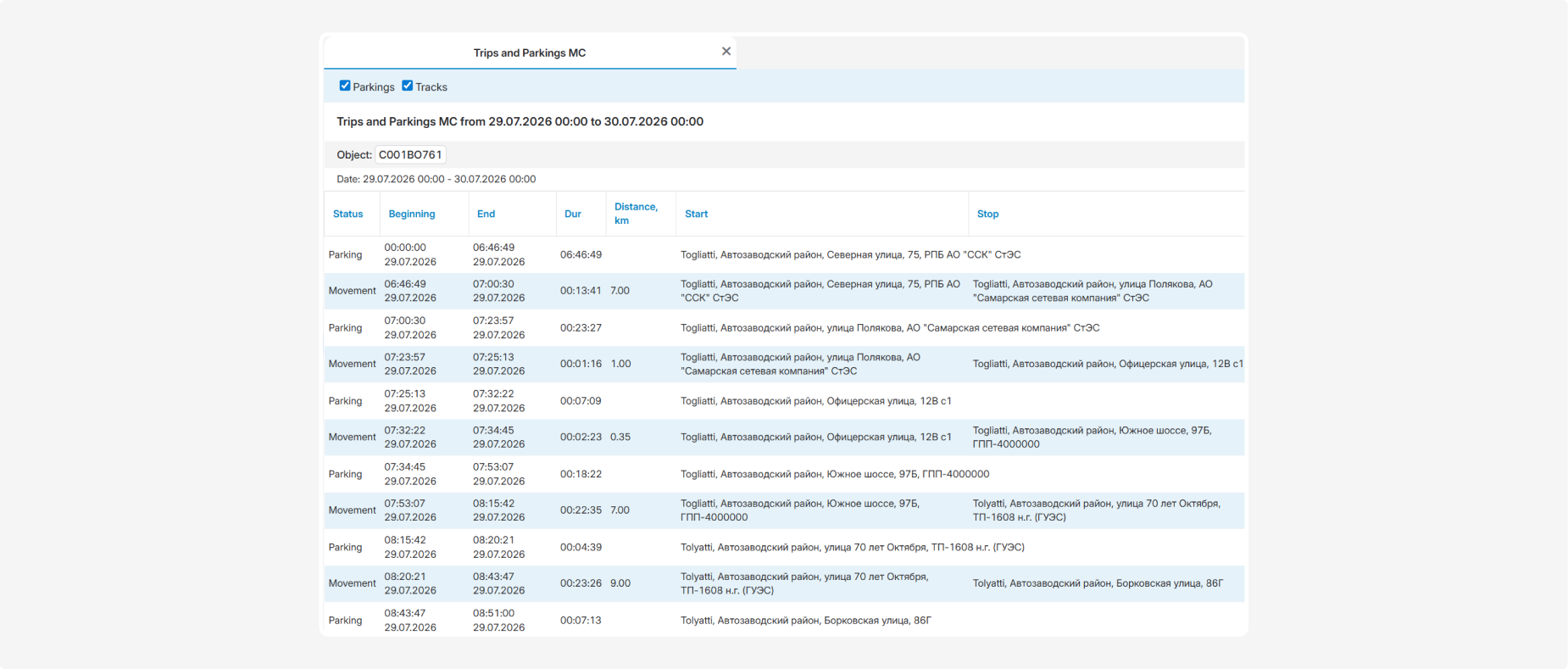Click duration value 00:22:35
1568x669 pixels.
[581, 510]
